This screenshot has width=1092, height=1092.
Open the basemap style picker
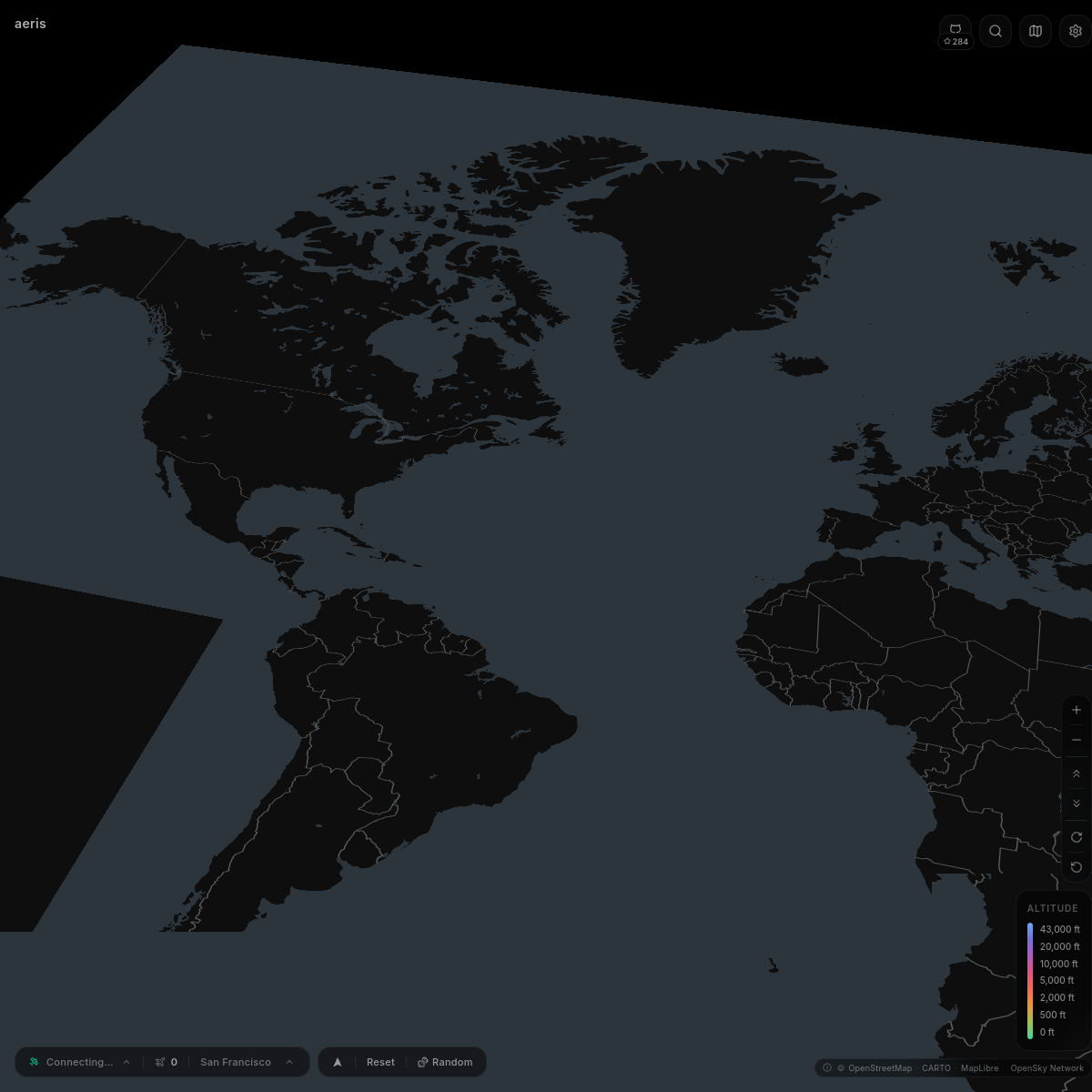tap(1036, 30)
